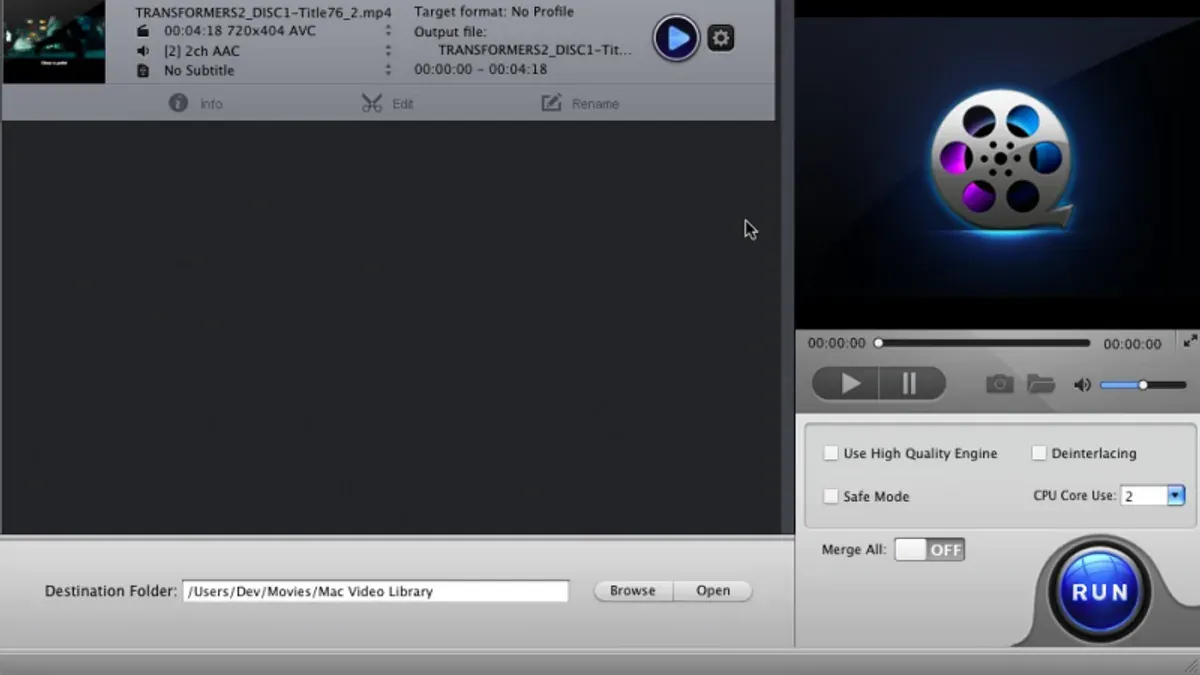Click the audio track speaker icon
Viewport: 1200px width, 675px height.
tap(142, 51)
